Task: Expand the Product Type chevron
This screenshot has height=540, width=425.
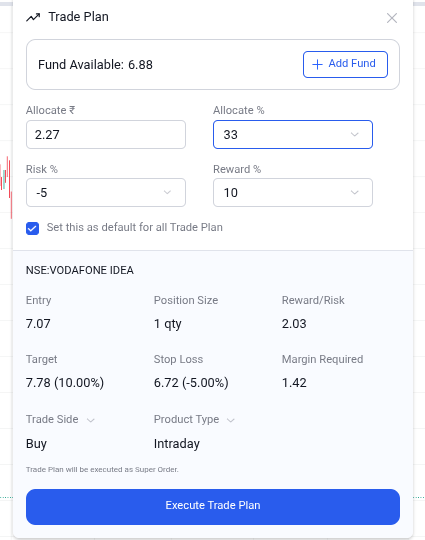Action: tap(231, 420)
